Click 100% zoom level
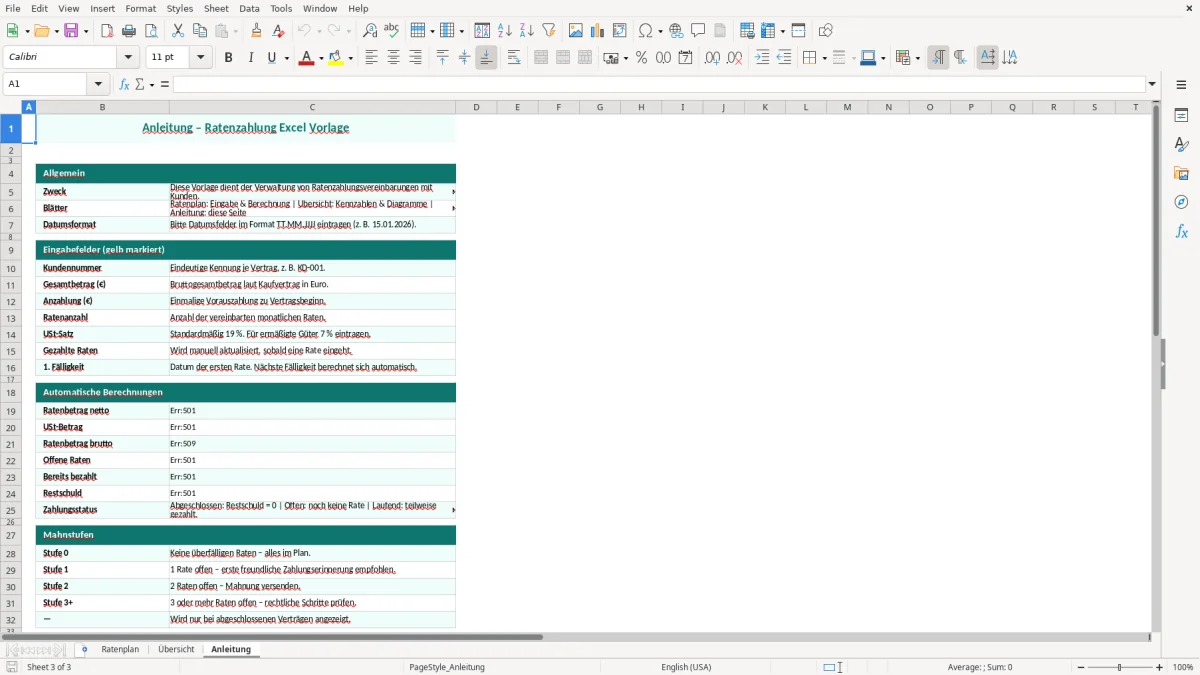The width and height of the screenshot is (1200, 675). [x=1183, y=667]
